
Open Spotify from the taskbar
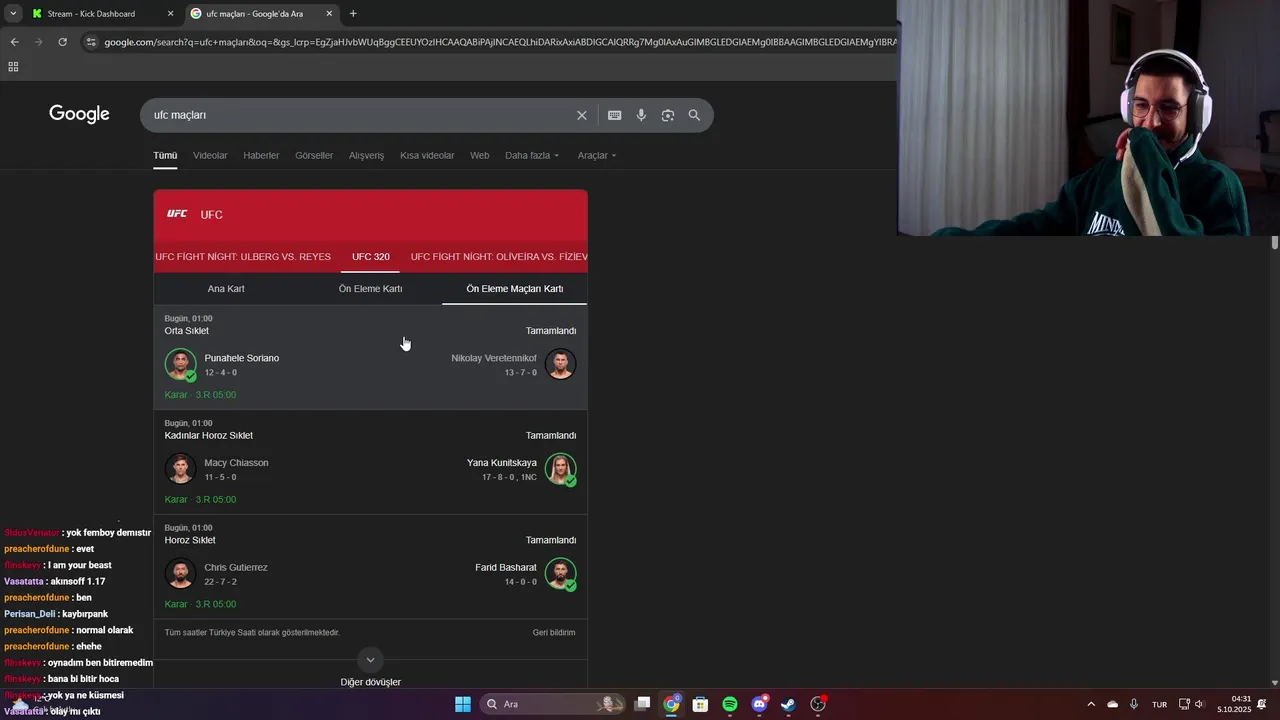pyautogui.click(x=730, y=704)
